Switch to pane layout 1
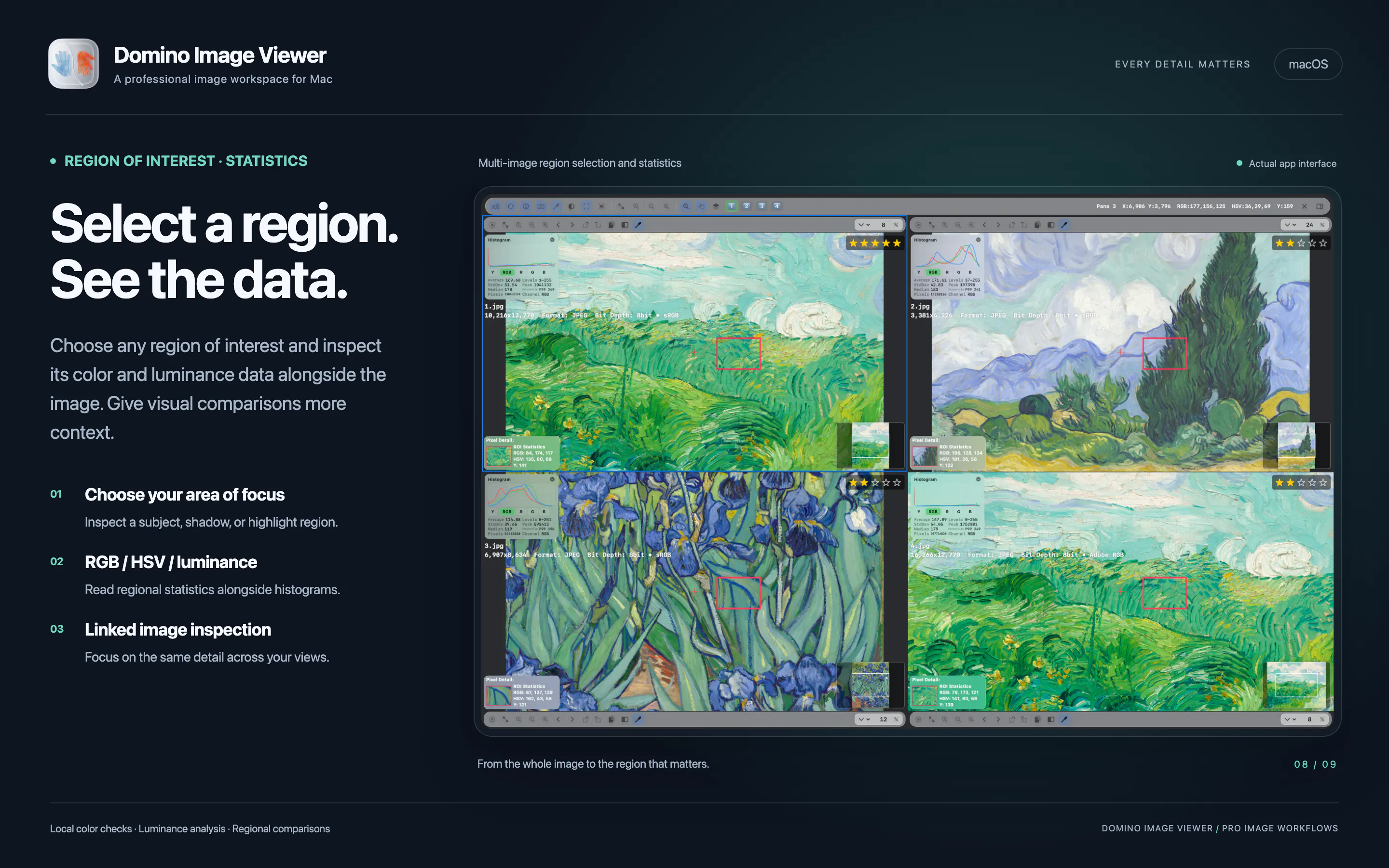This screenshot has height=868, width=1389. tap(731, 206)
